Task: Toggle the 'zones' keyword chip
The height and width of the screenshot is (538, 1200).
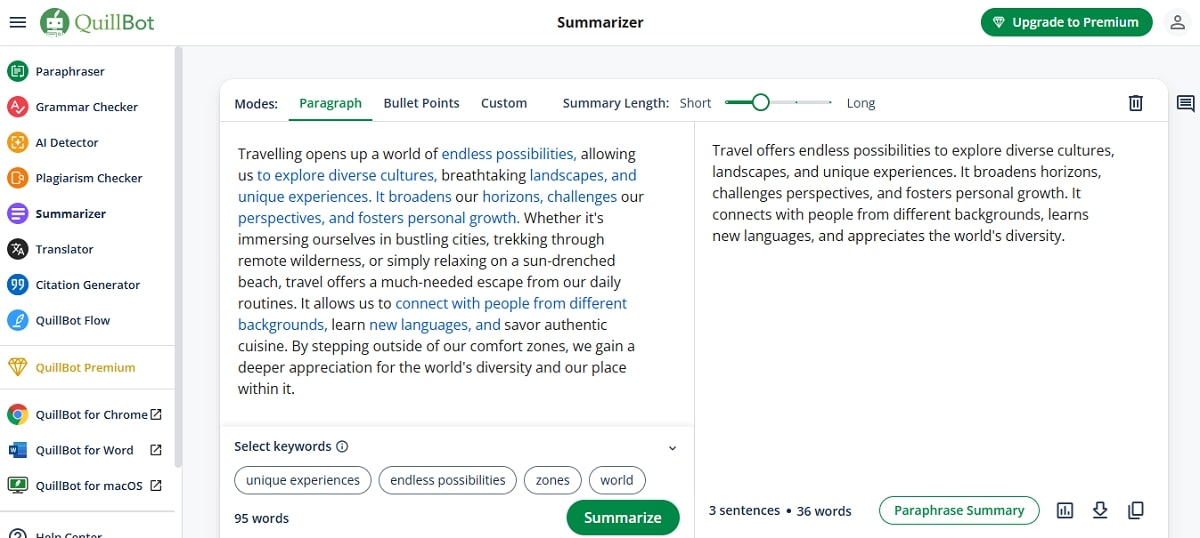Action: tap(552, 480)
